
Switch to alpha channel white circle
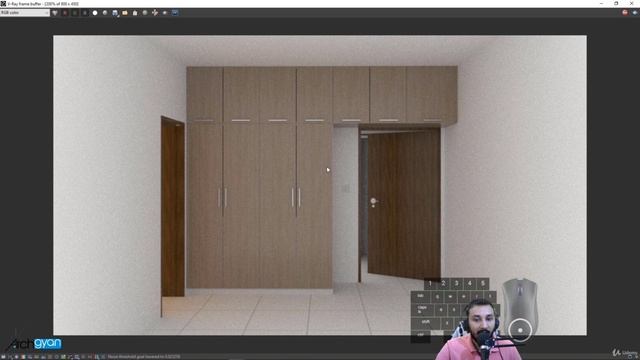pyautogui.click(x=95, y=13)
